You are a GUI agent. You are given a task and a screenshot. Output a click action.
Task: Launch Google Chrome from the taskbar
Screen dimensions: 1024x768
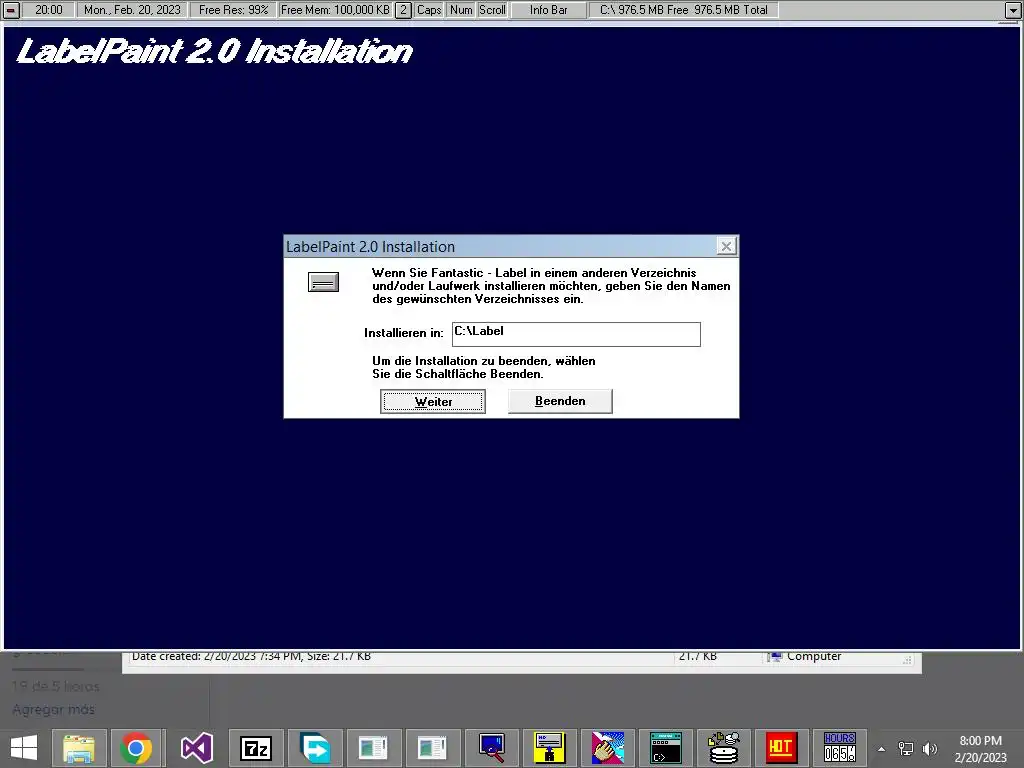coord(136,748)
